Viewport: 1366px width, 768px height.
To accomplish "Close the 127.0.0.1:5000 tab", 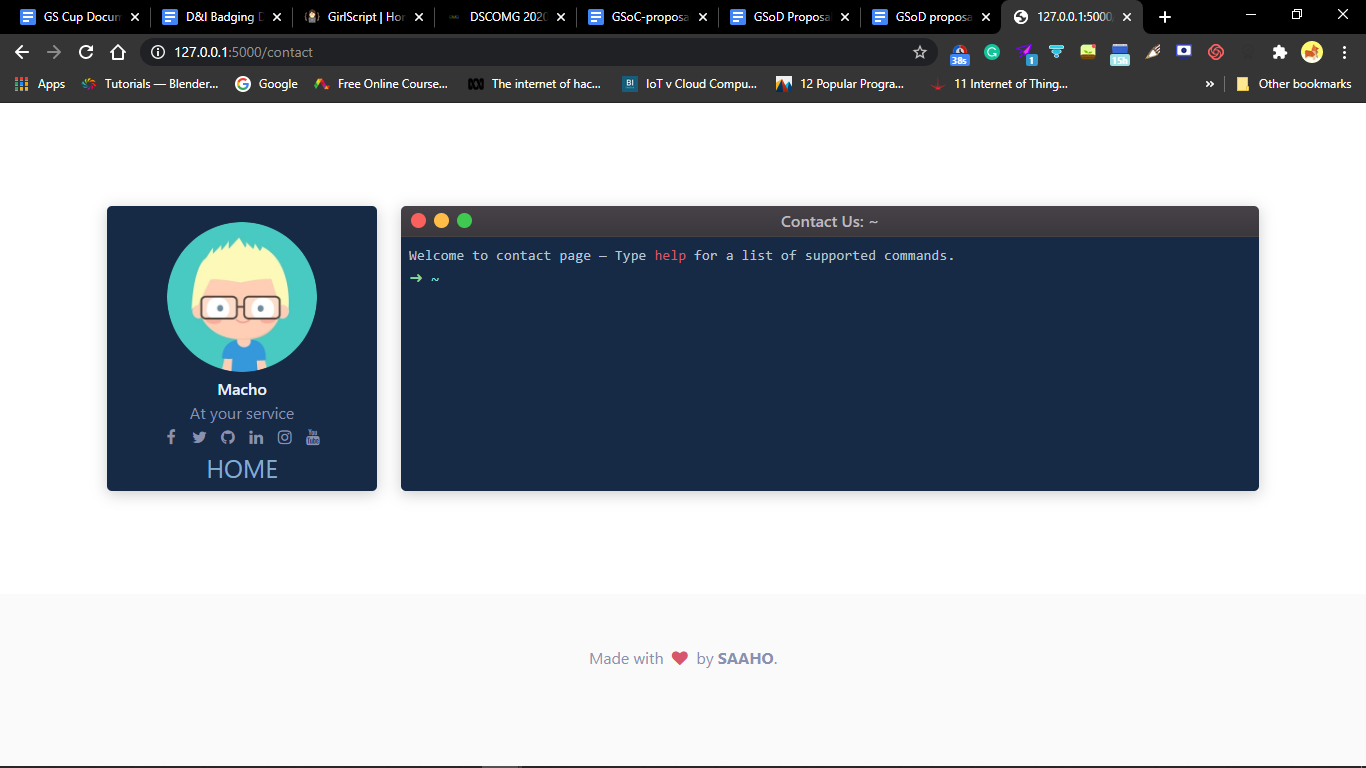I will pyautogui.click(x=1127, y=17).
